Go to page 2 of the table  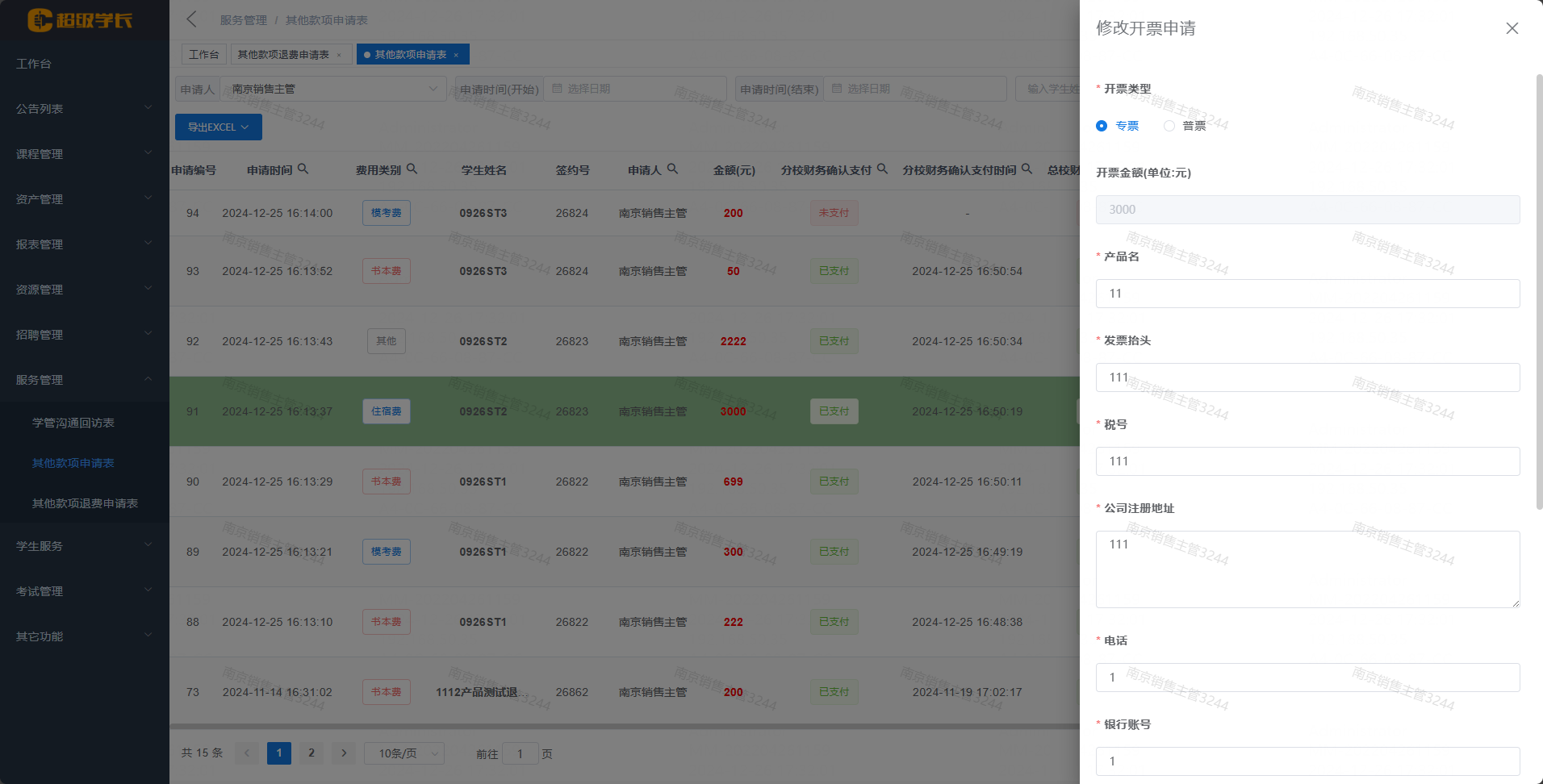(x=312, y=753)
